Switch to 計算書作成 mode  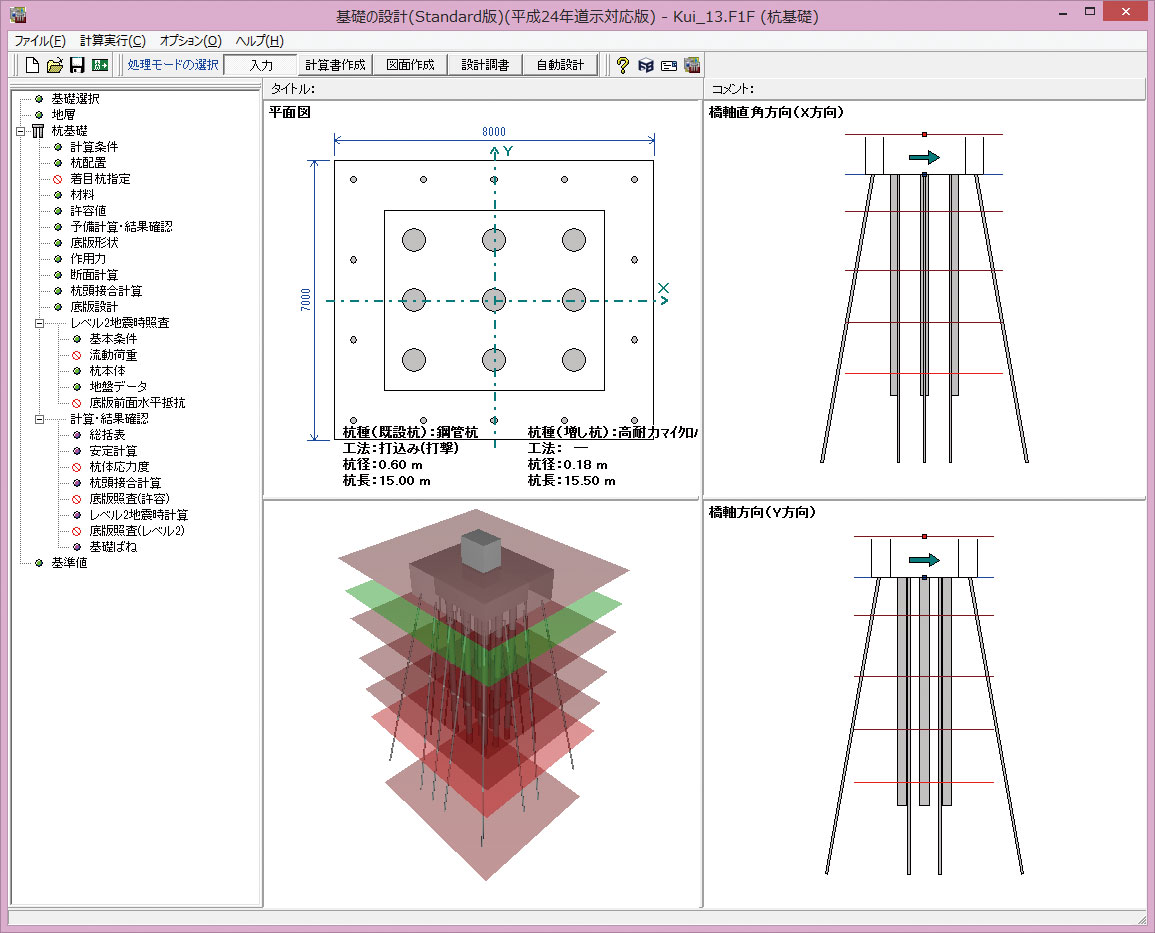point(335,66)
